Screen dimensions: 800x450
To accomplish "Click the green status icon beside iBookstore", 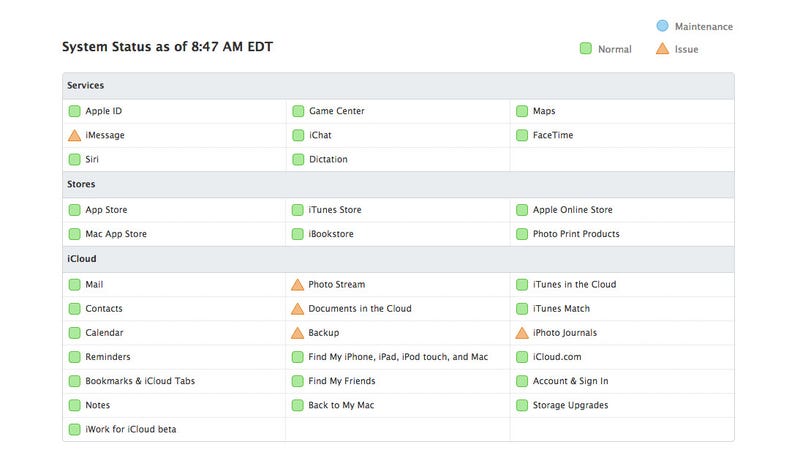I will [297, 234].
